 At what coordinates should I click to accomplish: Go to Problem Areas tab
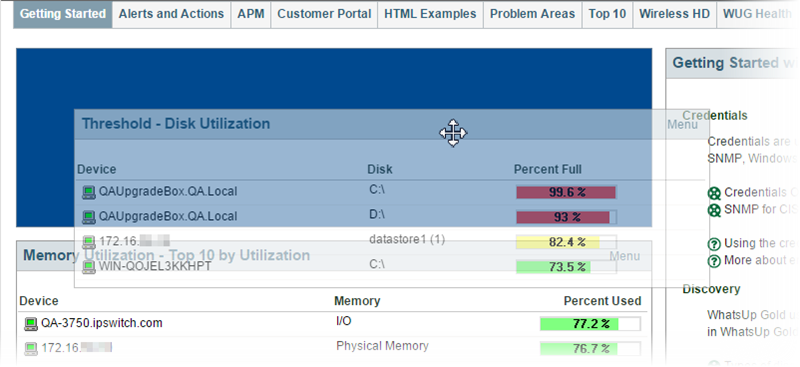532,14
